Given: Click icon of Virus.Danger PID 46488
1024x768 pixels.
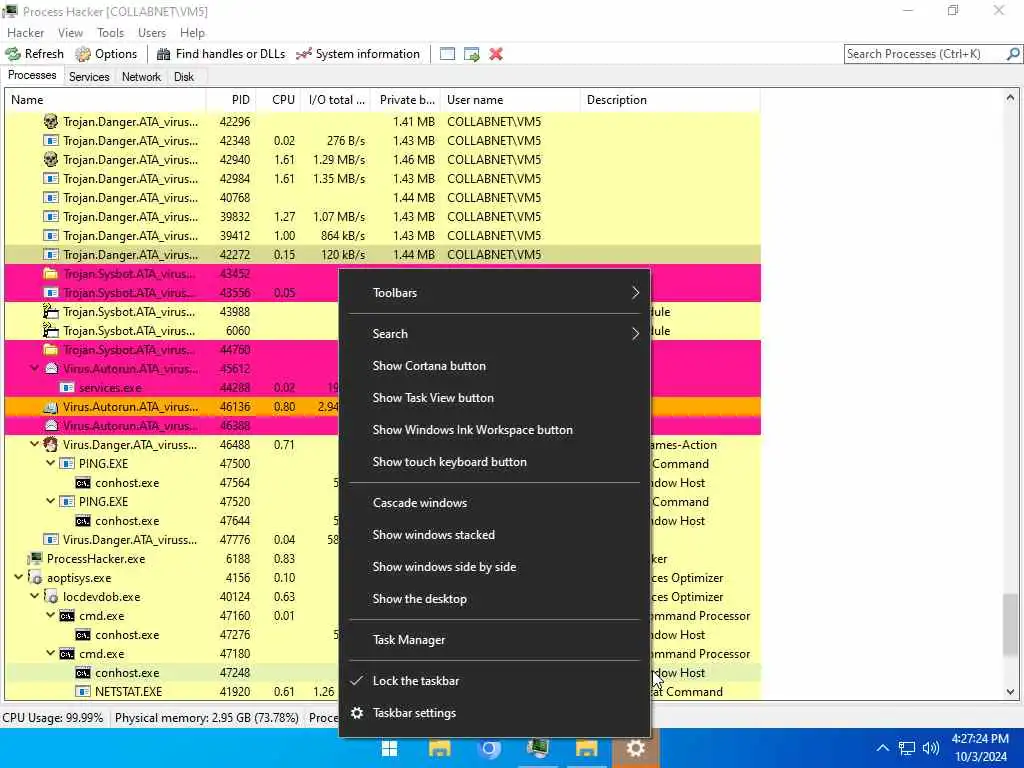Looking at the screenshot, I should coord(50,445).
